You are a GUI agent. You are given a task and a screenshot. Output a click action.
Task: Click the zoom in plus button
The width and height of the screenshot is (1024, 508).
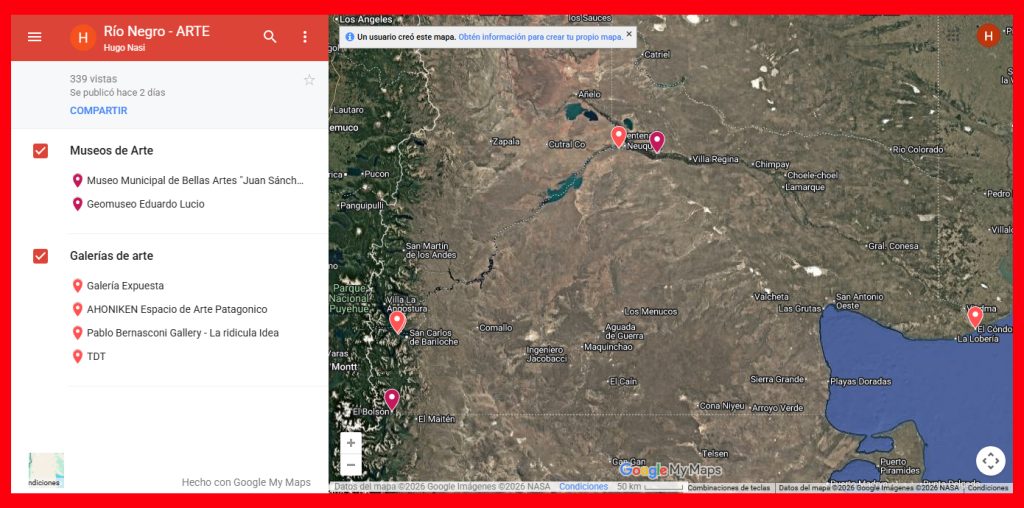[x=351, y=443]
